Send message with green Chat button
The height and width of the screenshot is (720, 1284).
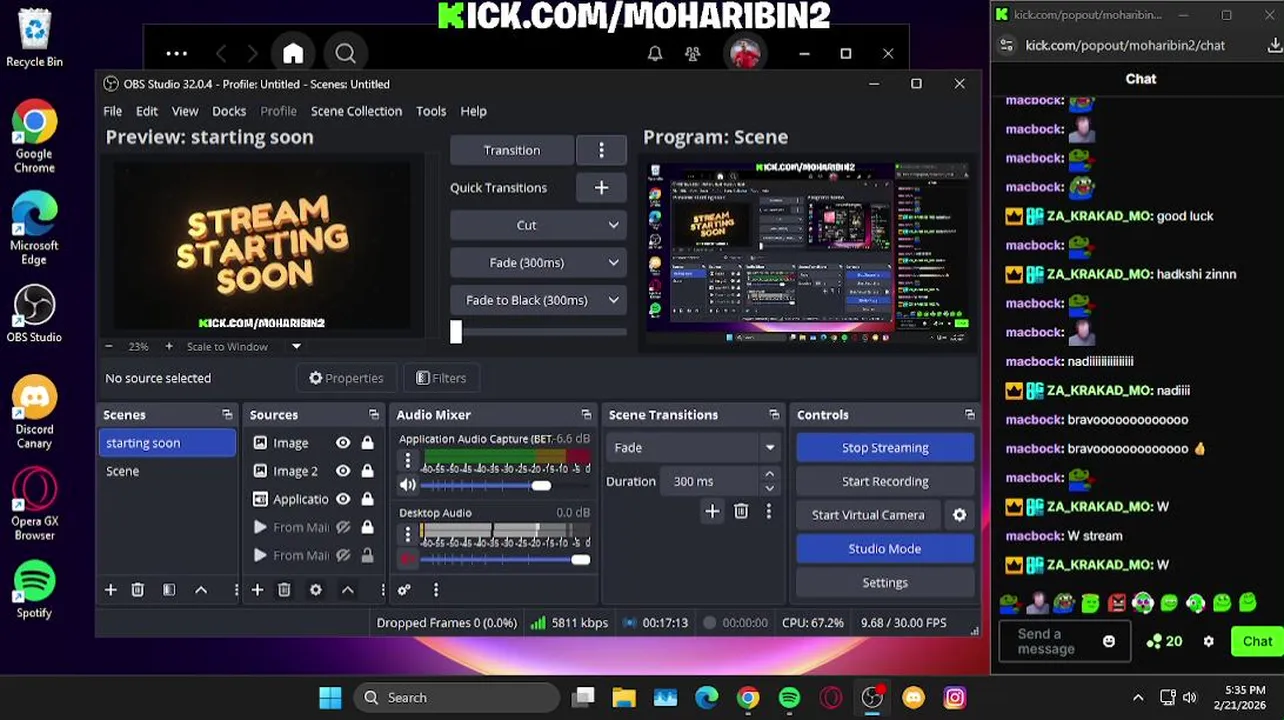pyautogui.click(x=1257, y=642)
